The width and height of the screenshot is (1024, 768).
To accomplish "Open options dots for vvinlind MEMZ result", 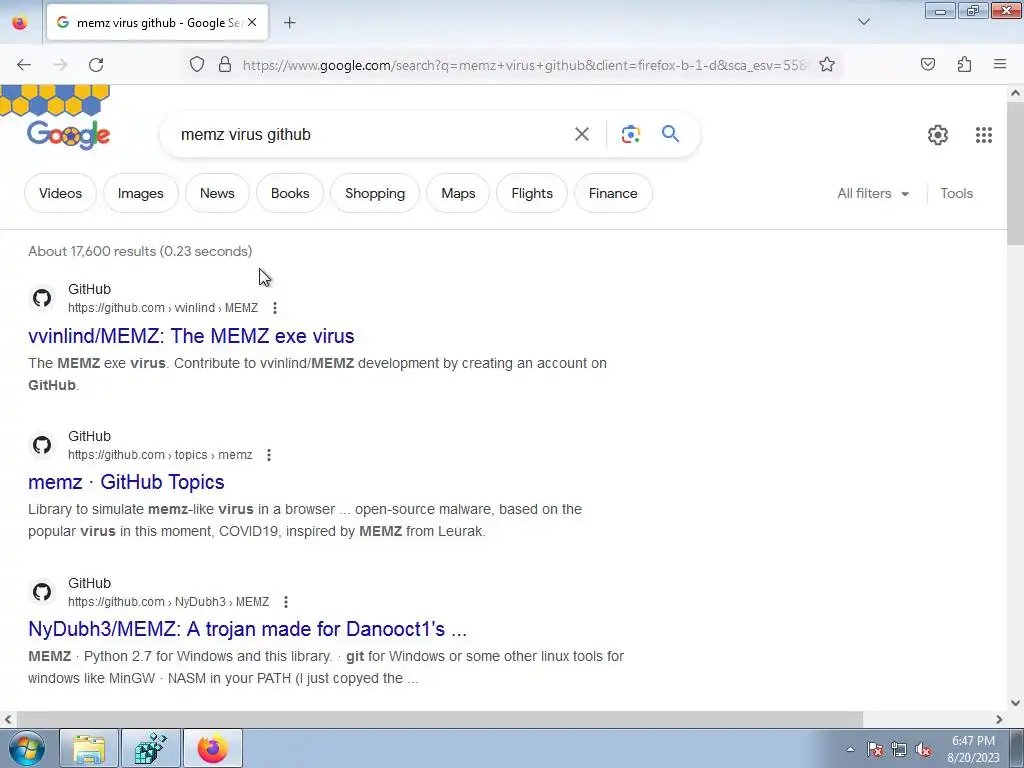I will tap(275, 308).
